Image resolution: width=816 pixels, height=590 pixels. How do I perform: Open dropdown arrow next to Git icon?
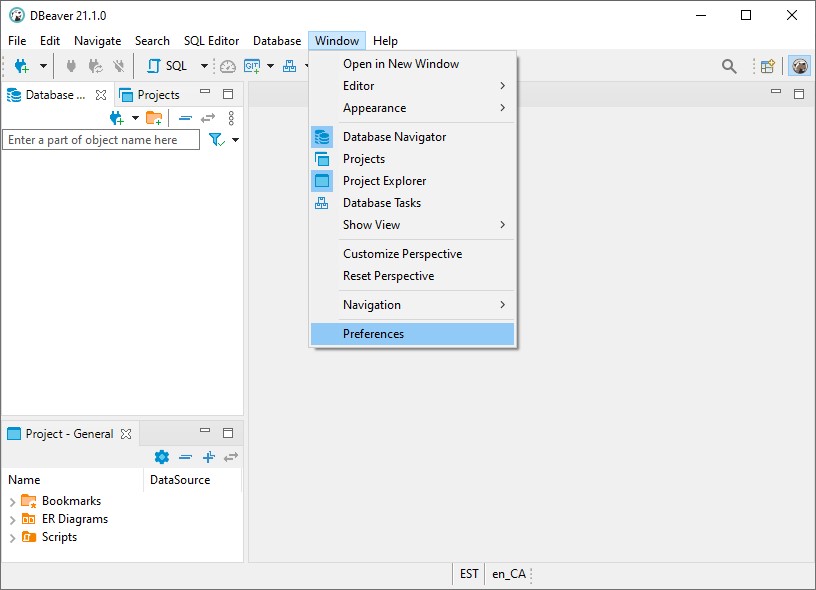[271, 66]
